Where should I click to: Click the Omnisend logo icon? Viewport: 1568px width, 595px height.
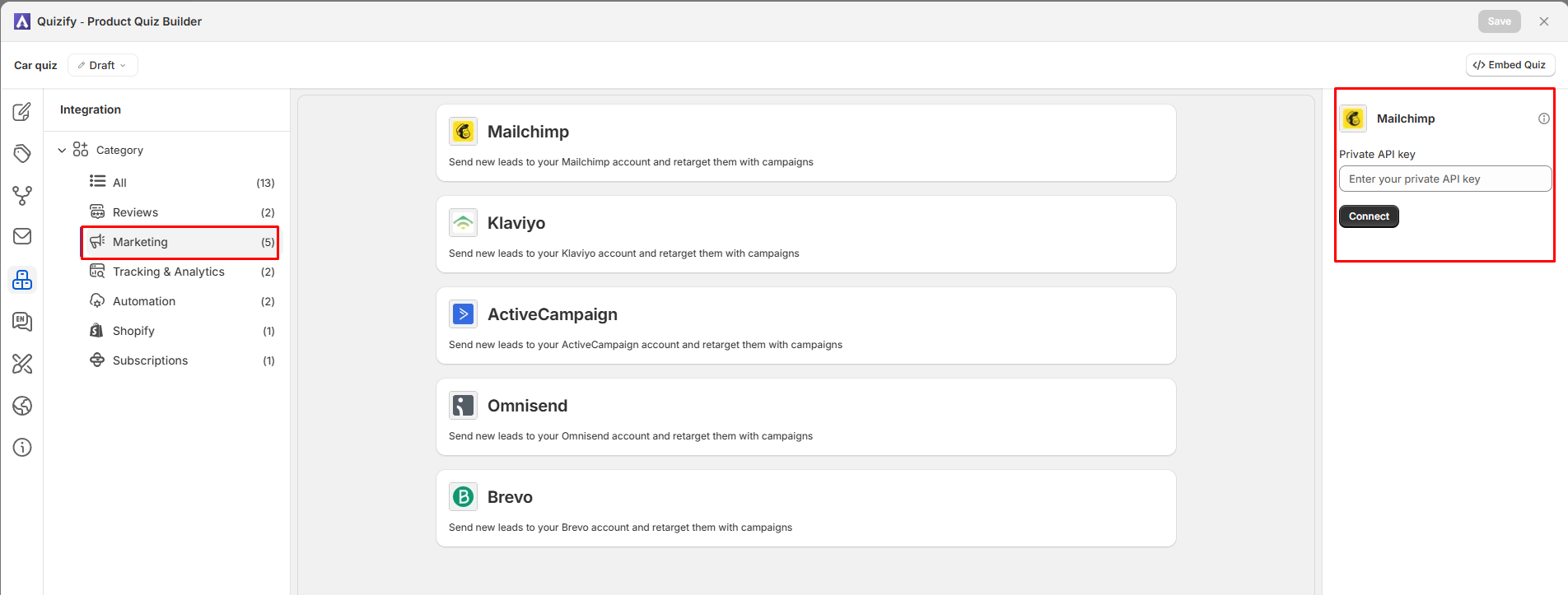pos(463,405)
